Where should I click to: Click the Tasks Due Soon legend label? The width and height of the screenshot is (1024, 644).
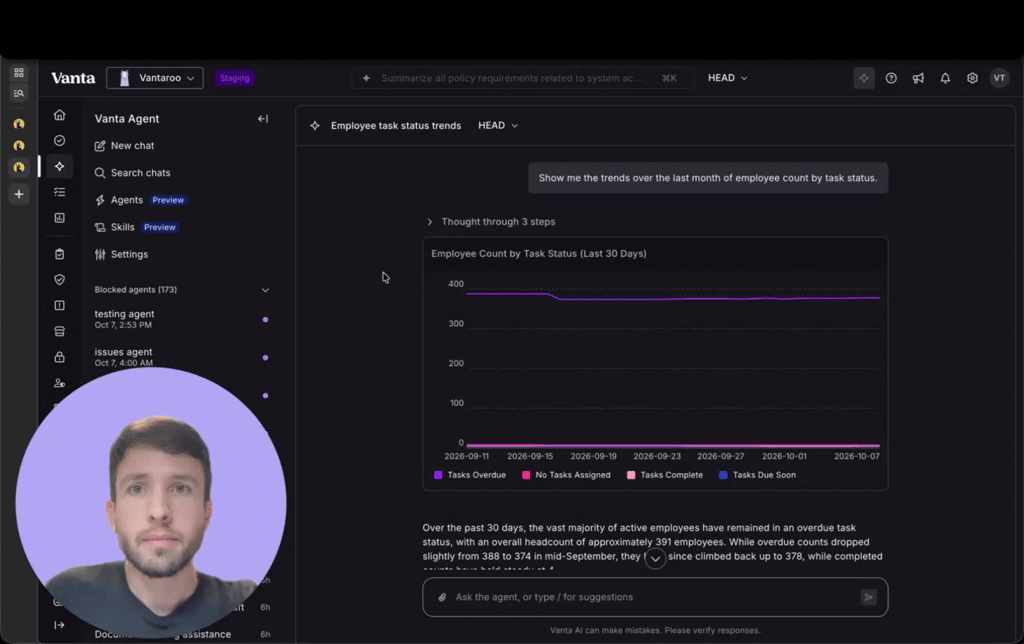pyautogui.click(x=764, y=475)
